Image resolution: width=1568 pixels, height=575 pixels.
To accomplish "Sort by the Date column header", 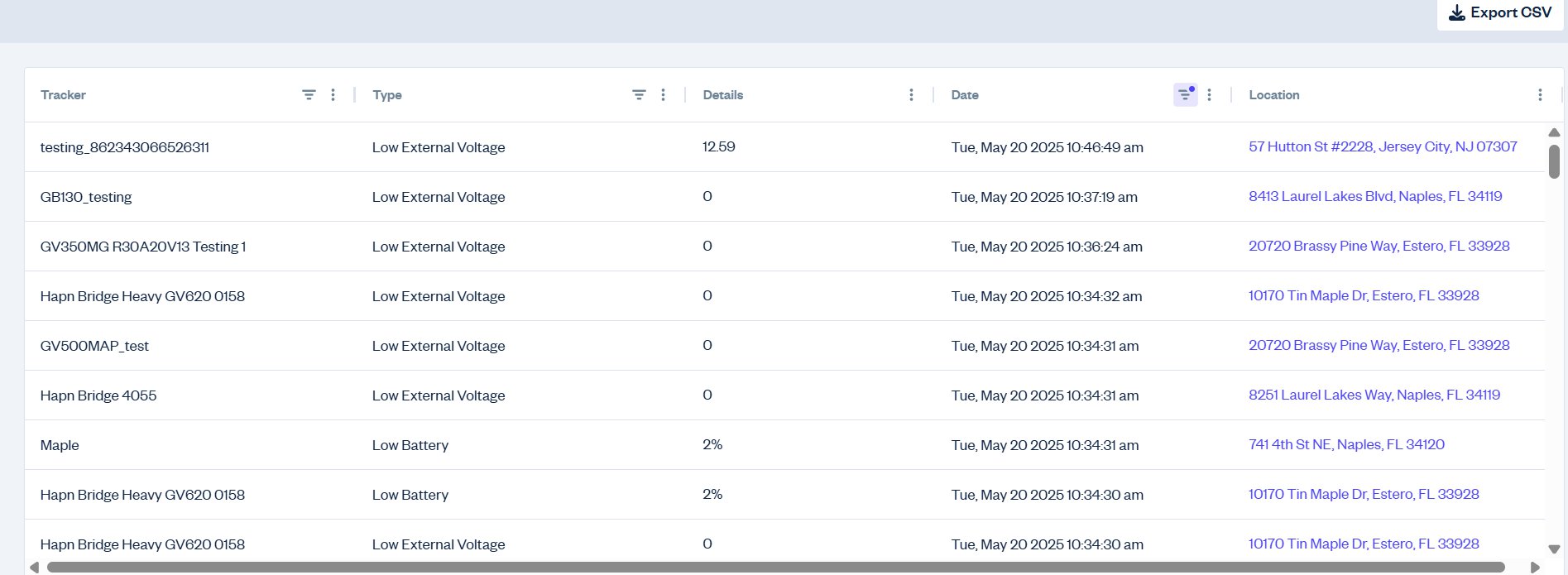I will [965, 95].
